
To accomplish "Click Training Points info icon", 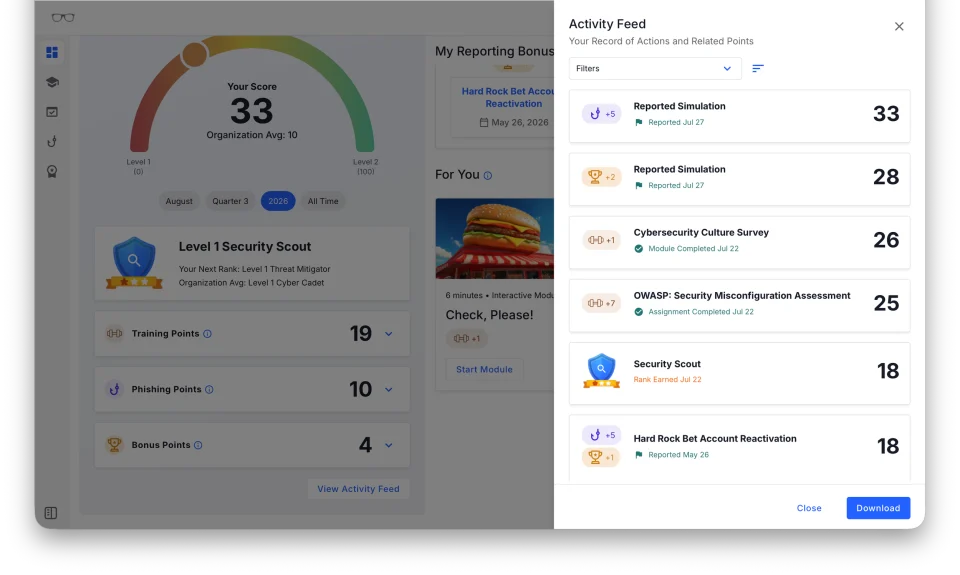I will click(208, 334).
